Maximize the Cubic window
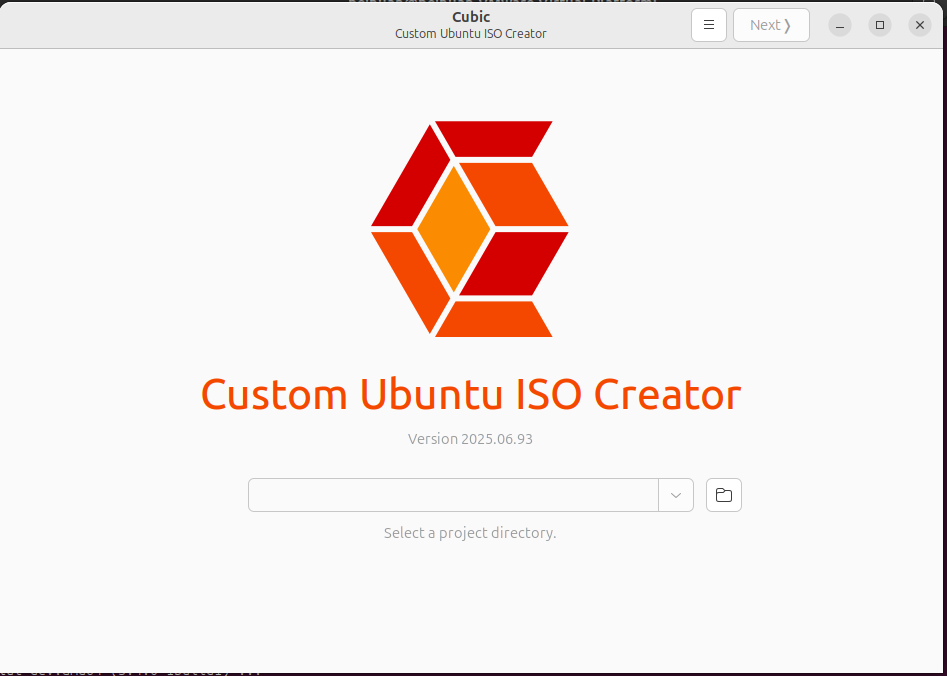Image resolution: width=947 pixels, height=676 pixels. 880,25
